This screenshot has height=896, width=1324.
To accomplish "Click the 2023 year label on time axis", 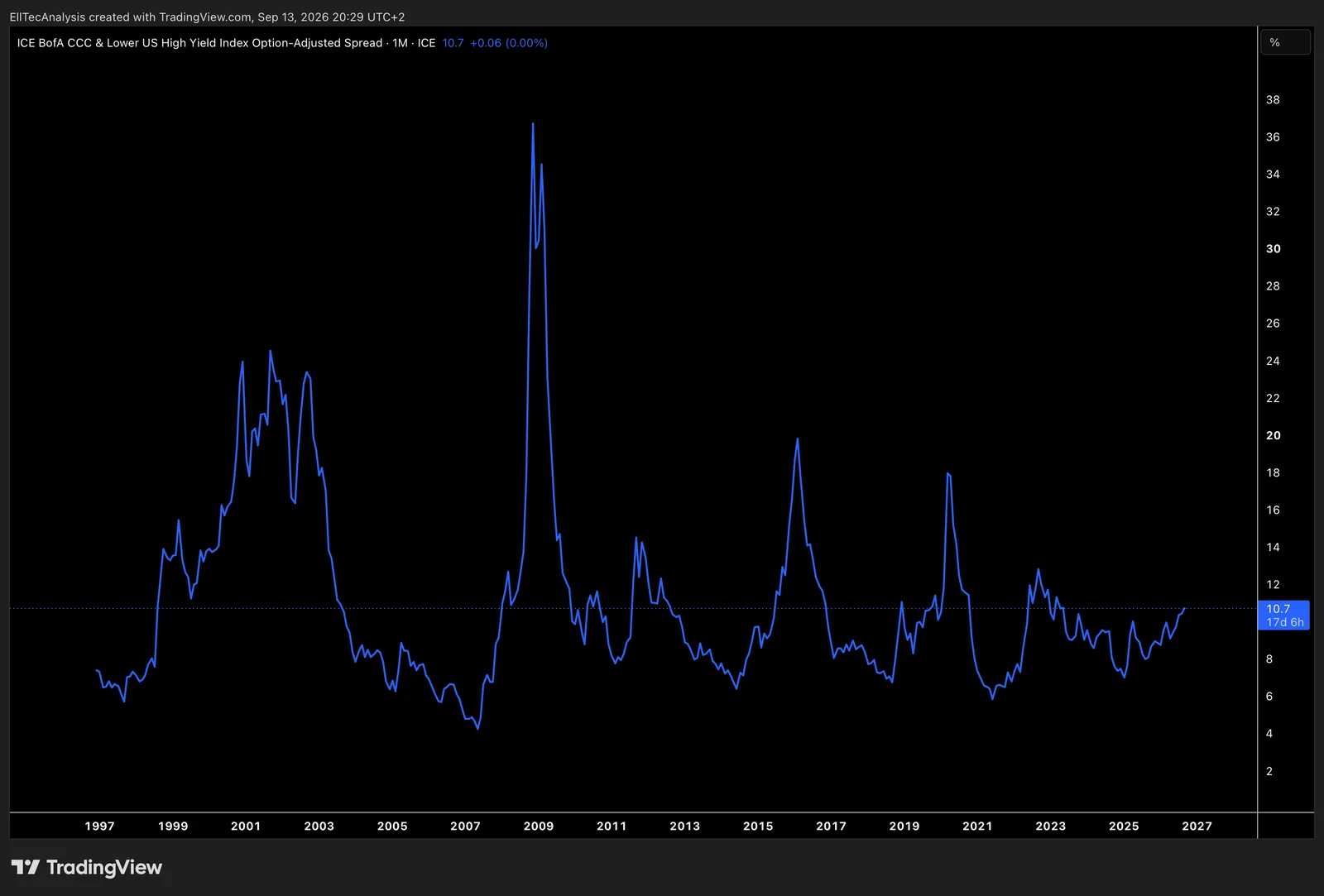I will click(x=1051, y=826).
